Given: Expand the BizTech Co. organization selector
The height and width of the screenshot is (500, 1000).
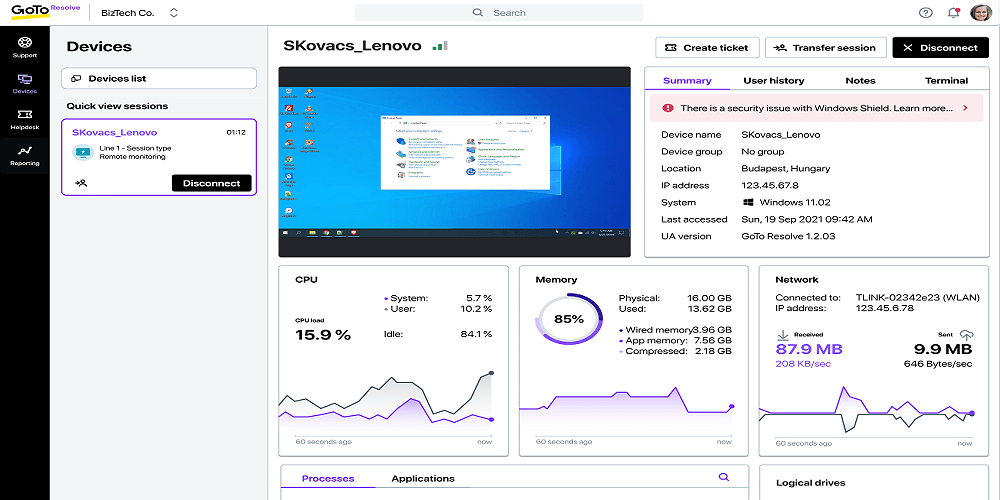Looking at the screenshot, I should 174,13.
